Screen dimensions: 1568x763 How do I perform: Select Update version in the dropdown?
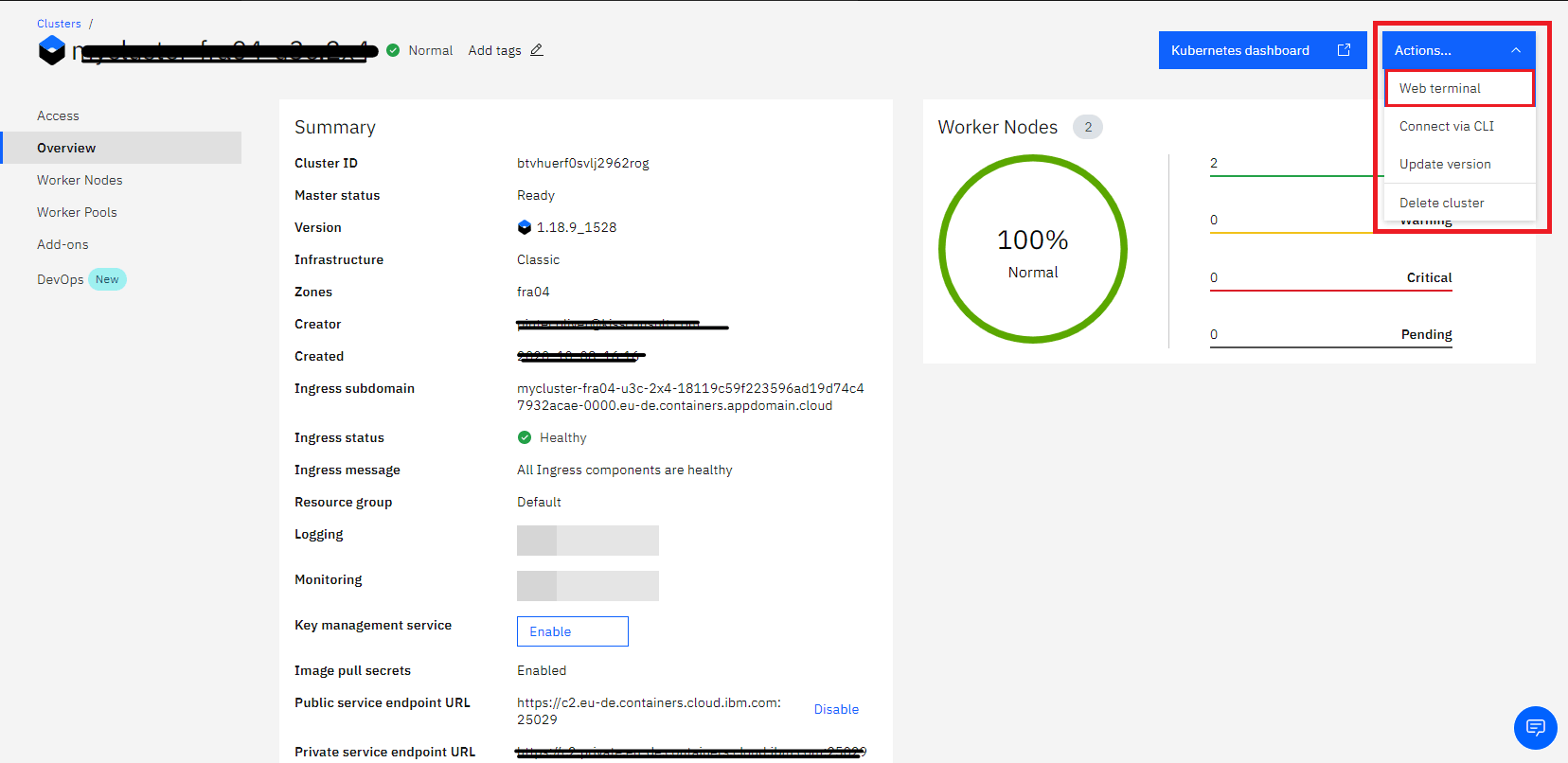pyautogui.click(x=1445, y=164)
